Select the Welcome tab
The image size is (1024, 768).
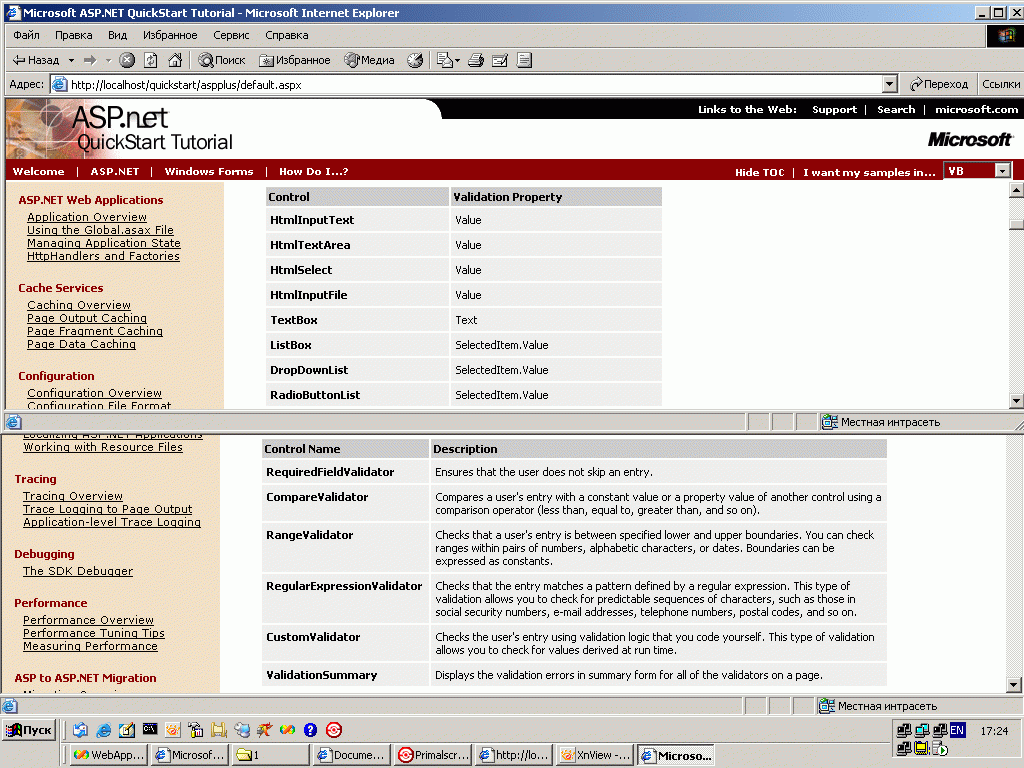tap(39, 171)
